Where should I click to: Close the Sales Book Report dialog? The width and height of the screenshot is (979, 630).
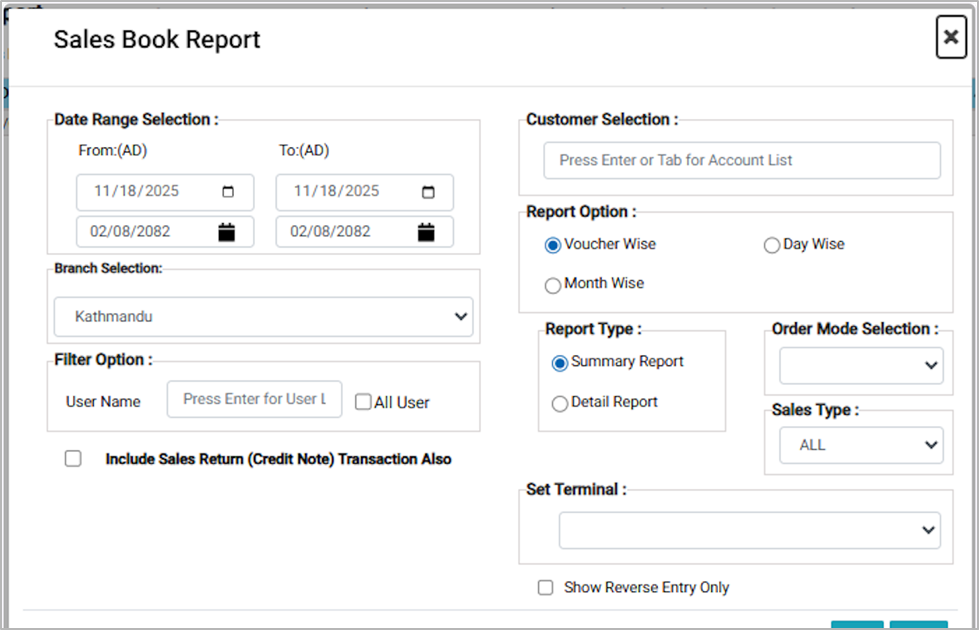950,38
